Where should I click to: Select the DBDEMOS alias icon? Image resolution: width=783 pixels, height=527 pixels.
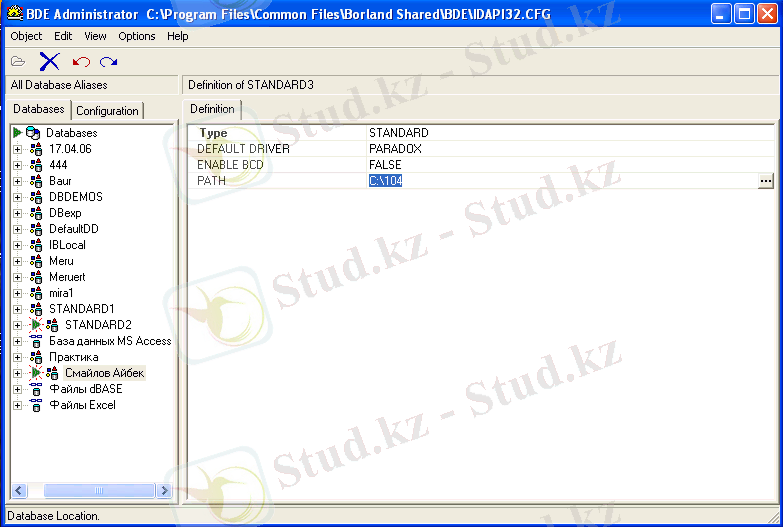tap(36, 197)
